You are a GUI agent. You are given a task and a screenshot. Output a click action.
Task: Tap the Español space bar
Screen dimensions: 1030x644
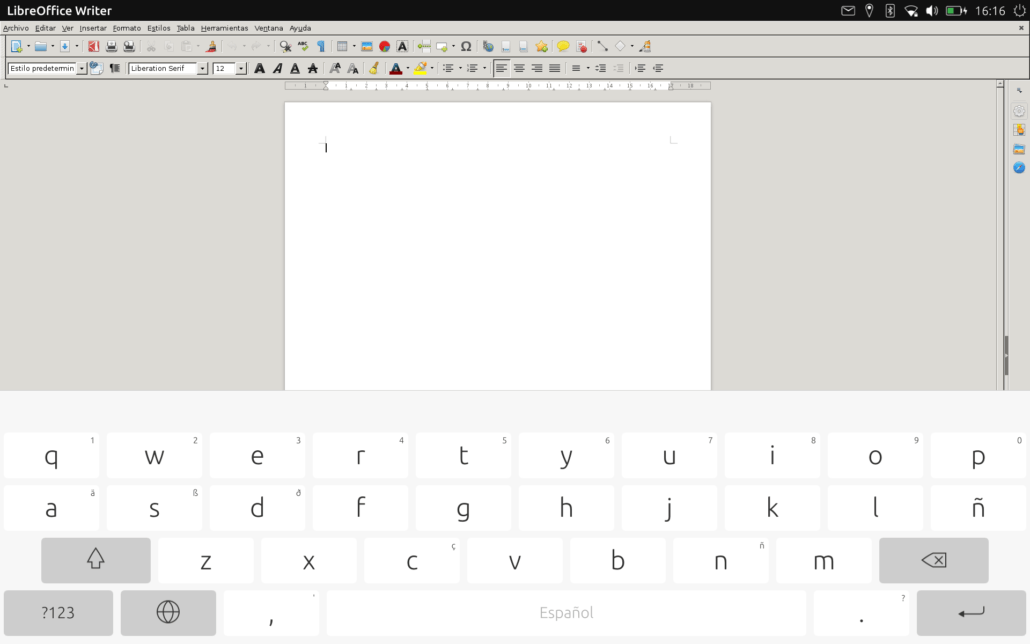click(566, 612)
